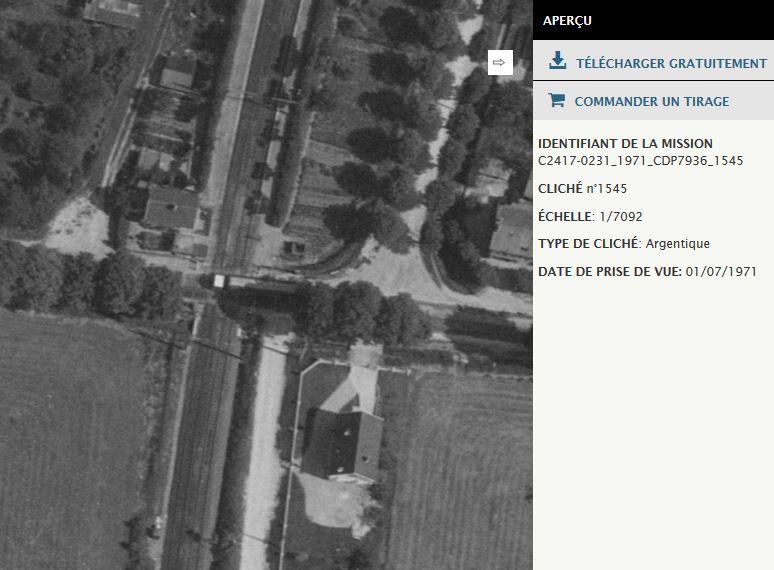Screen dimensions: 774x570
Task: Click the Commander un tirage text
Action: [651, 101]
